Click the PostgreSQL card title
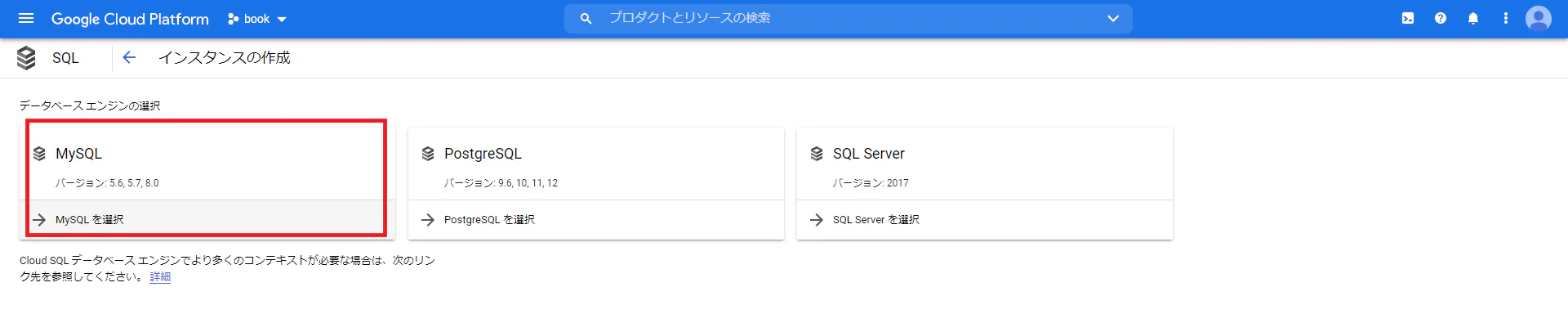The image size is (1568, 314). coord(483,154)
